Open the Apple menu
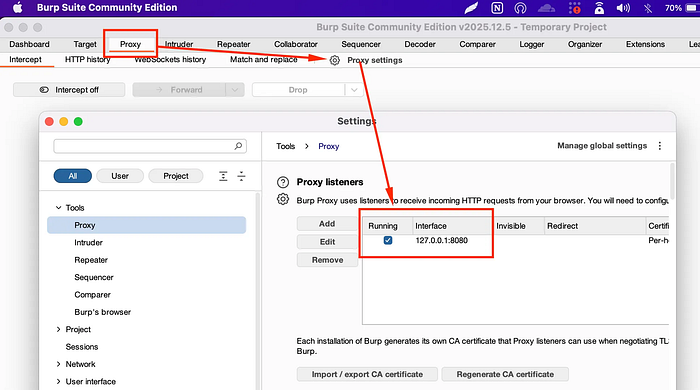The image size is (700, 390). (x=17, y=8)
